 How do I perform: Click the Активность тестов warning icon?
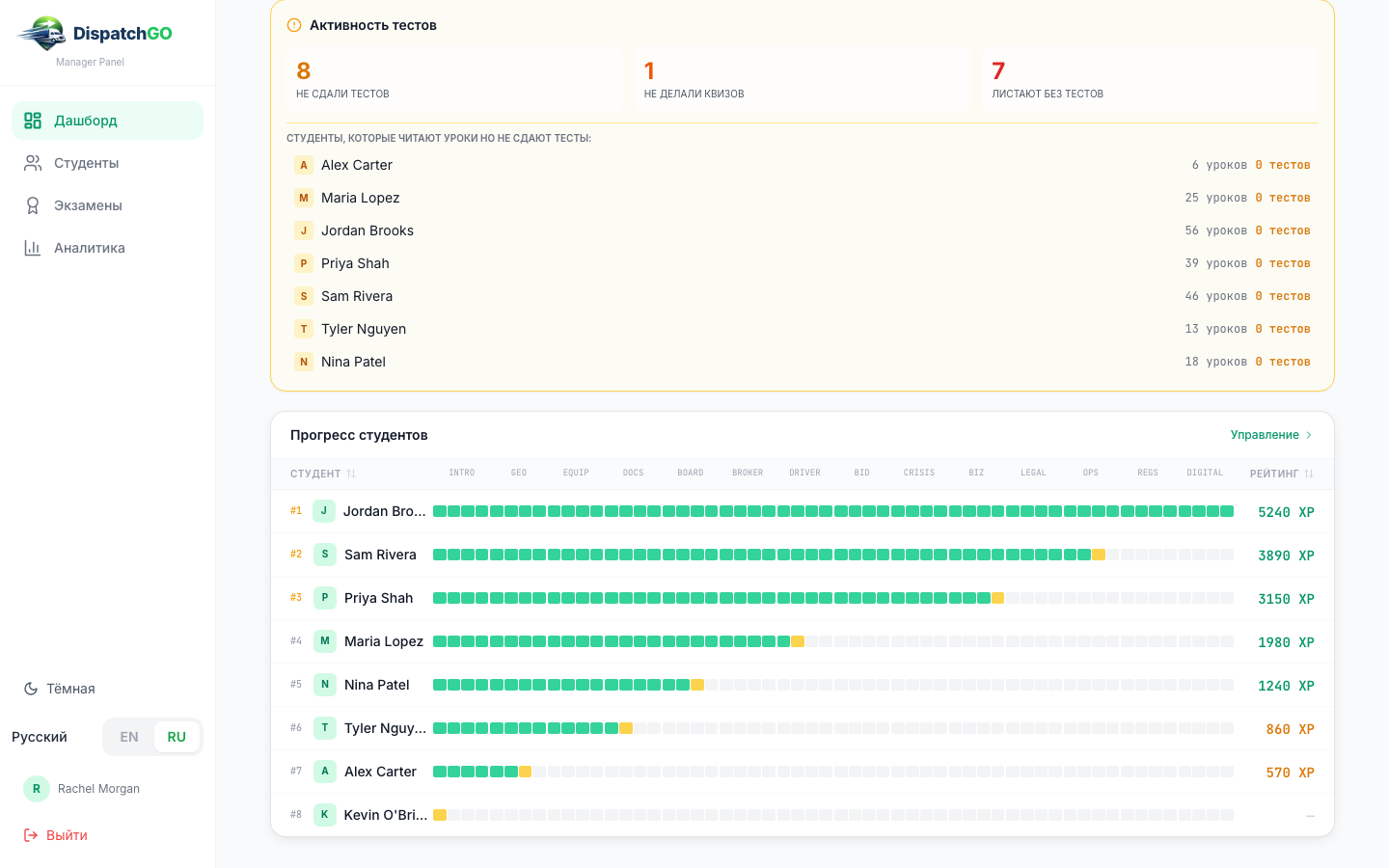[x=294, y=25]
